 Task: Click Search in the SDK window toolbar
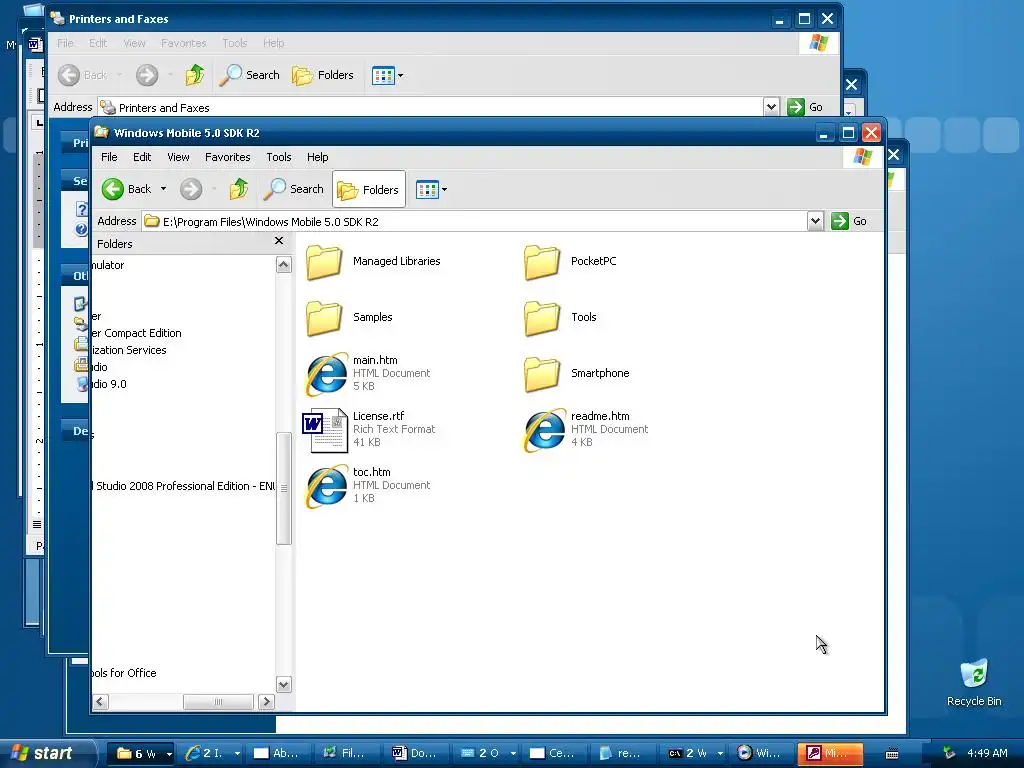pos(293,189)
